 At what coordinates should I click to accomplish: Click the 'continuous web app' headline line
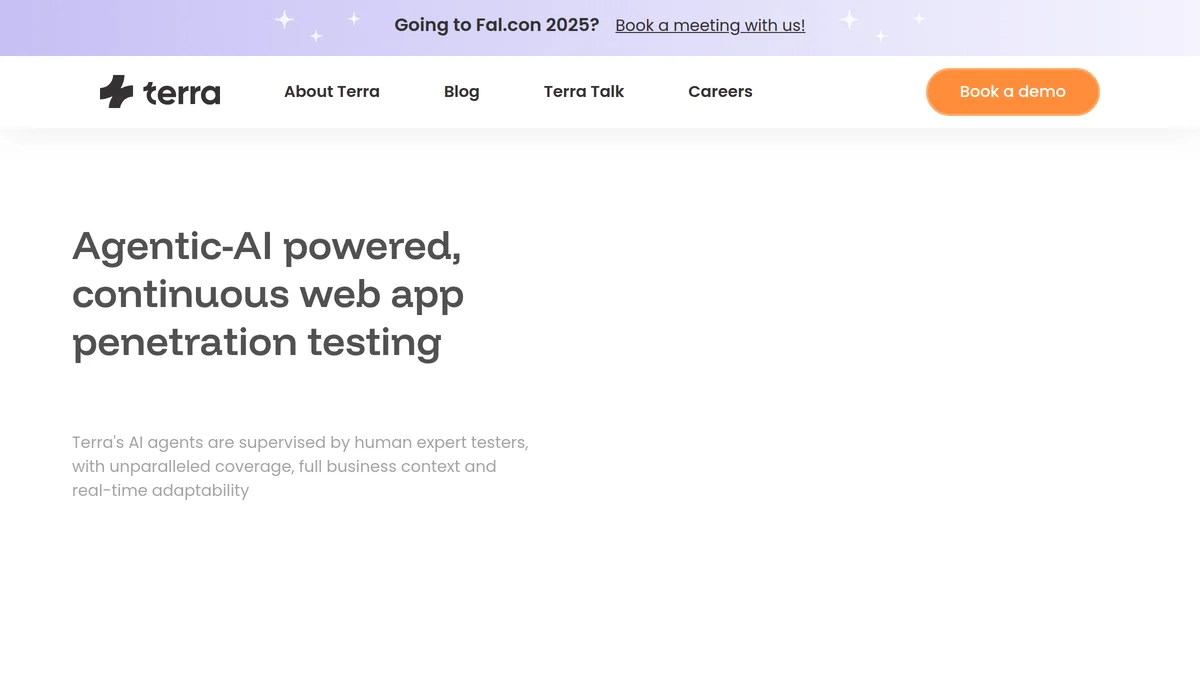[268, 294]
